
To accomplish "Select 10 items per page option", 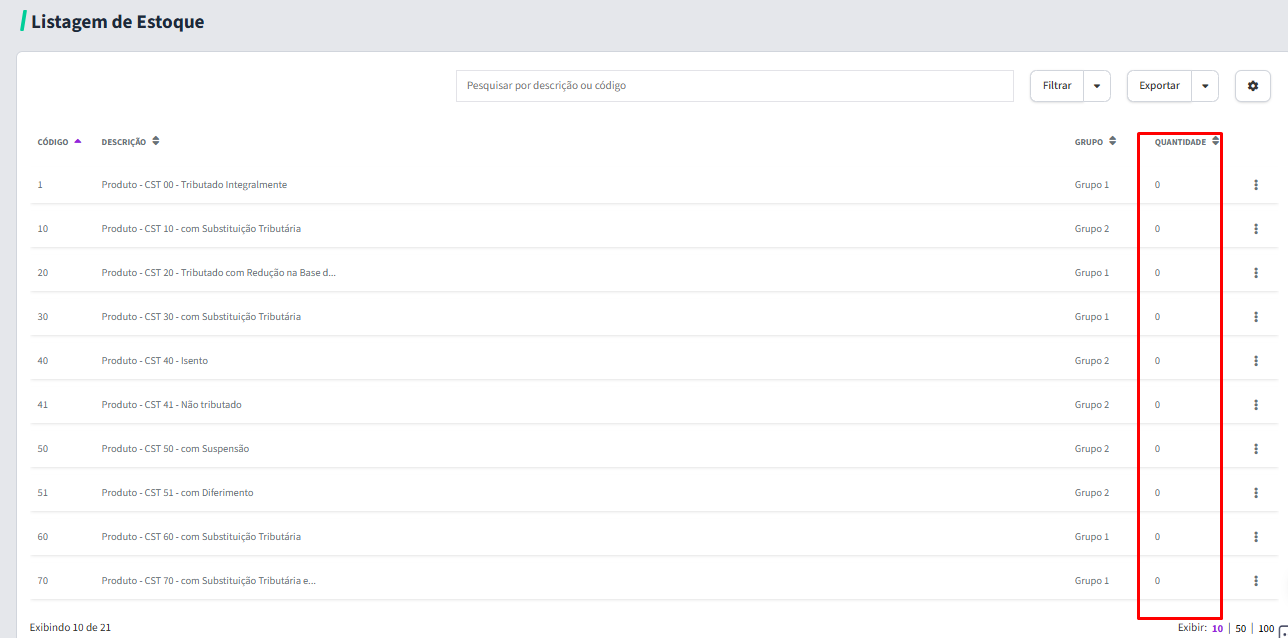I will (1217, 629).
